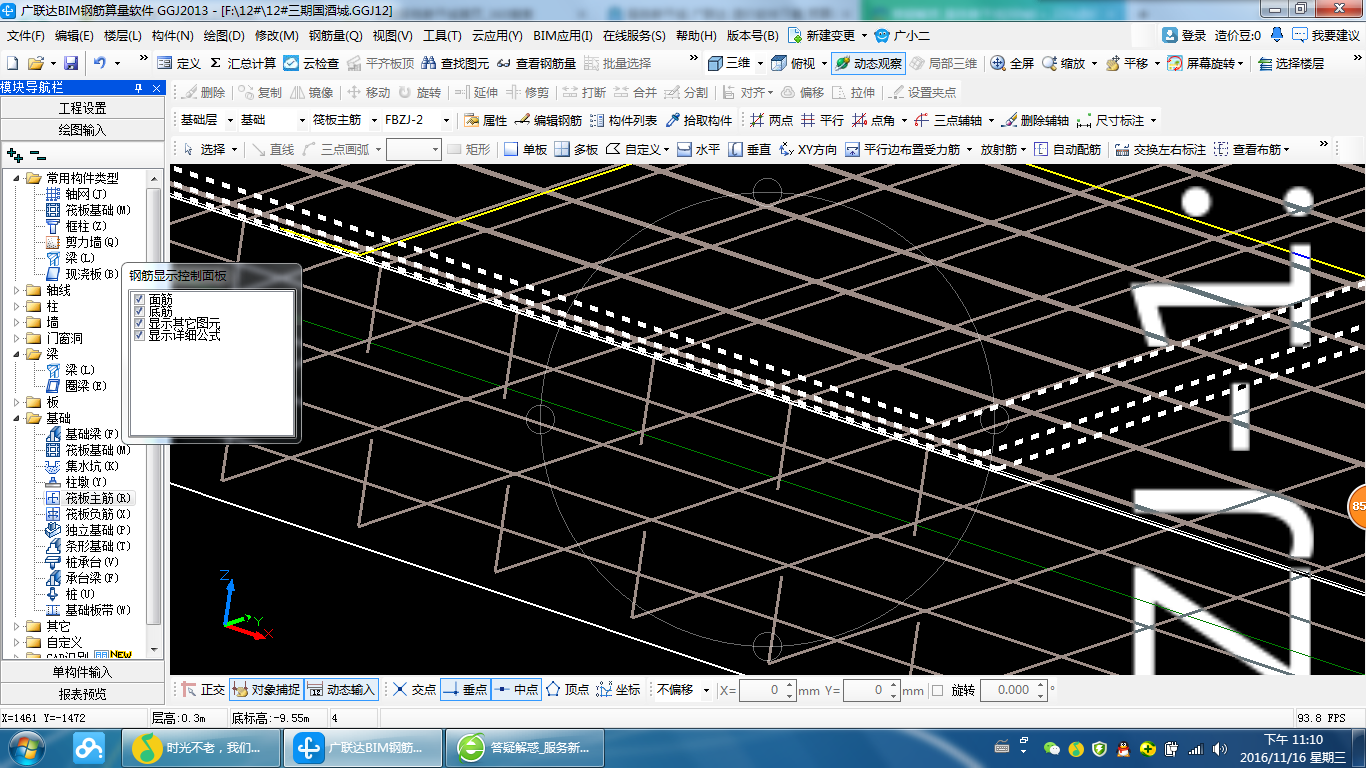Click the 工程设置 navigation button
The image size is (1366, 768).
click(x=83, y=108)
